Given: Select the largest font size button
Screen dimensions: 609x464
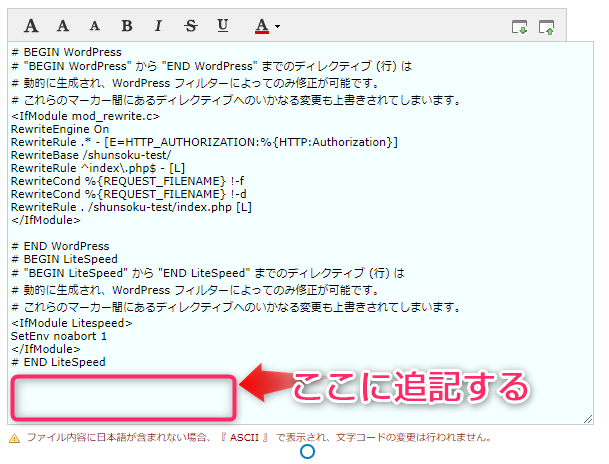Looking at the screenshot, I should [32, 25].
